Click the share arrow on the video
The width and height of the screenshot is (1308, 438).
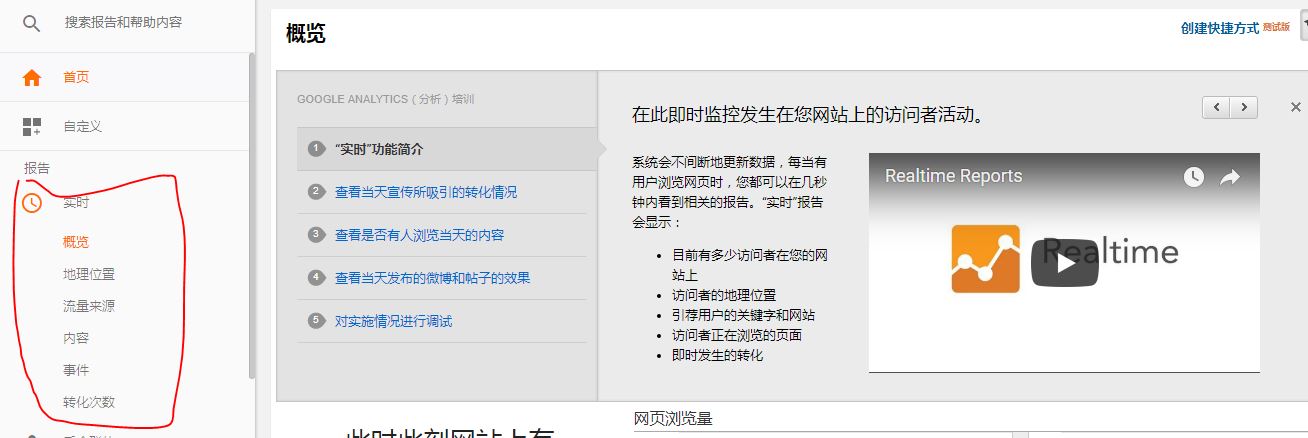click(1230, 177)
